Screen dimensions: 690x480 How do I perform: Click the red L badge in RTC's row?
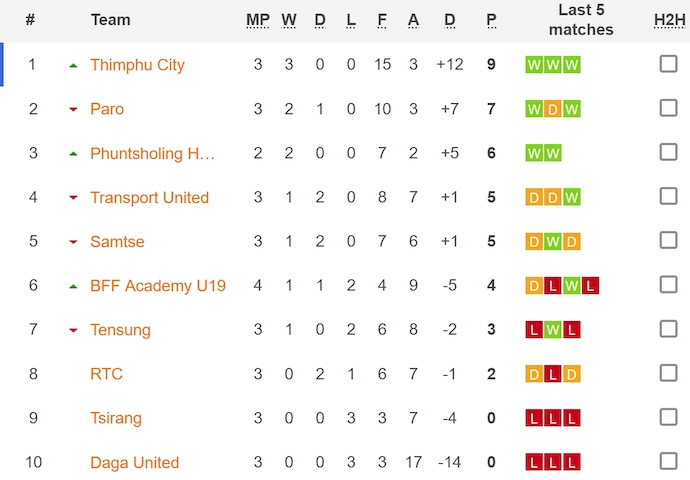pos(553,374)
